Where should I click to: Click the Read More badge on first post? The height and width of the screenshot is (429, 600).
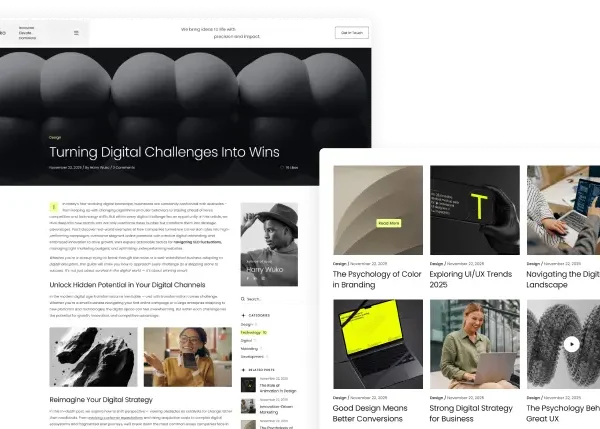388,223
